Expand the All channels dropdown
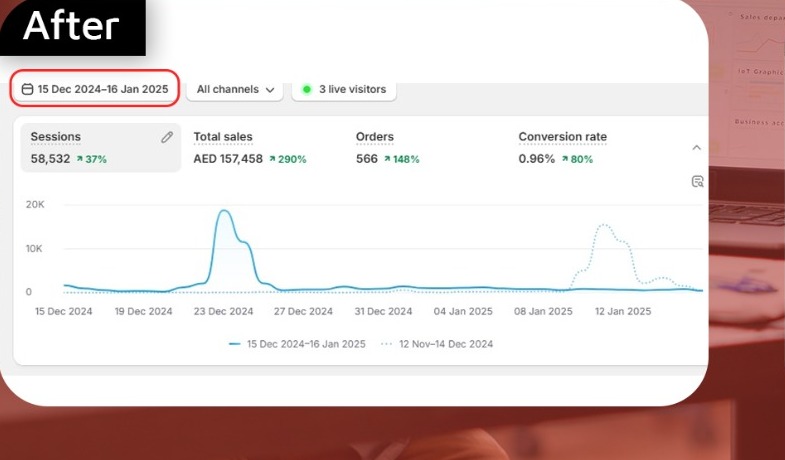Viewport: 785px width, 460px height. click(x=235, y=90)
